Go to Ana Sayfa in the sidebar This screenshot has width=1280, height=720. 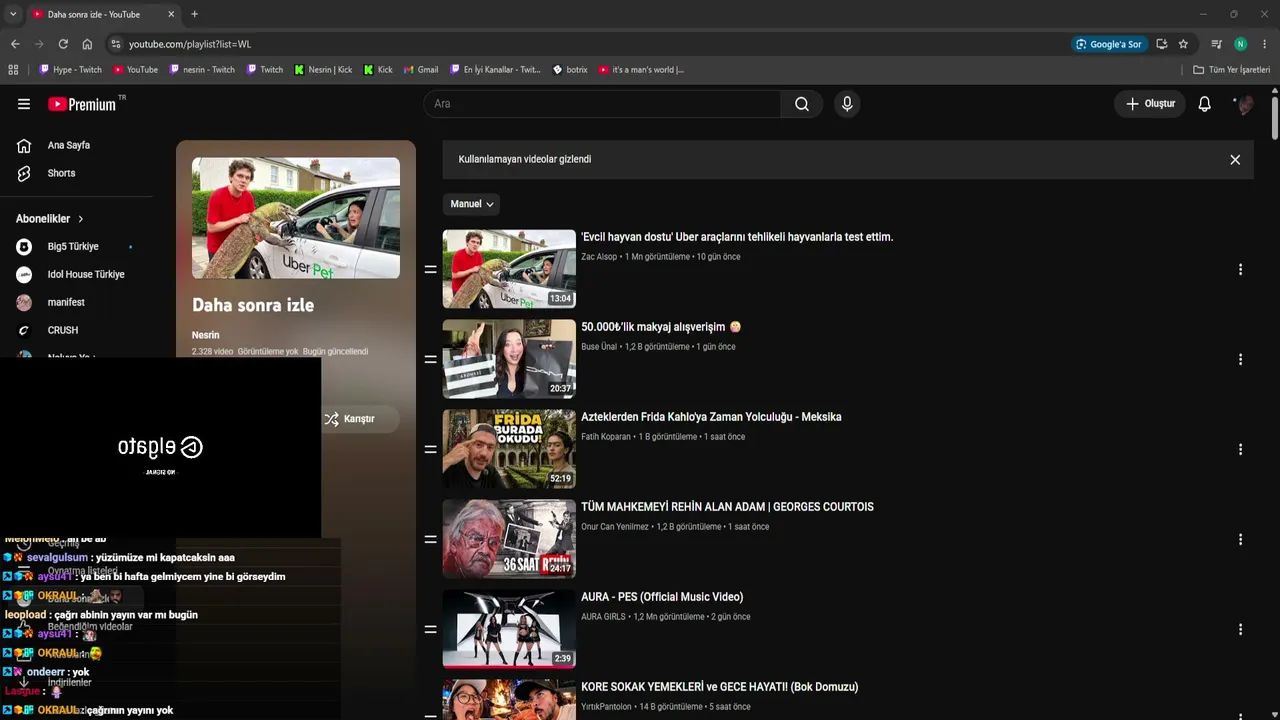click(x=68, y=146)
